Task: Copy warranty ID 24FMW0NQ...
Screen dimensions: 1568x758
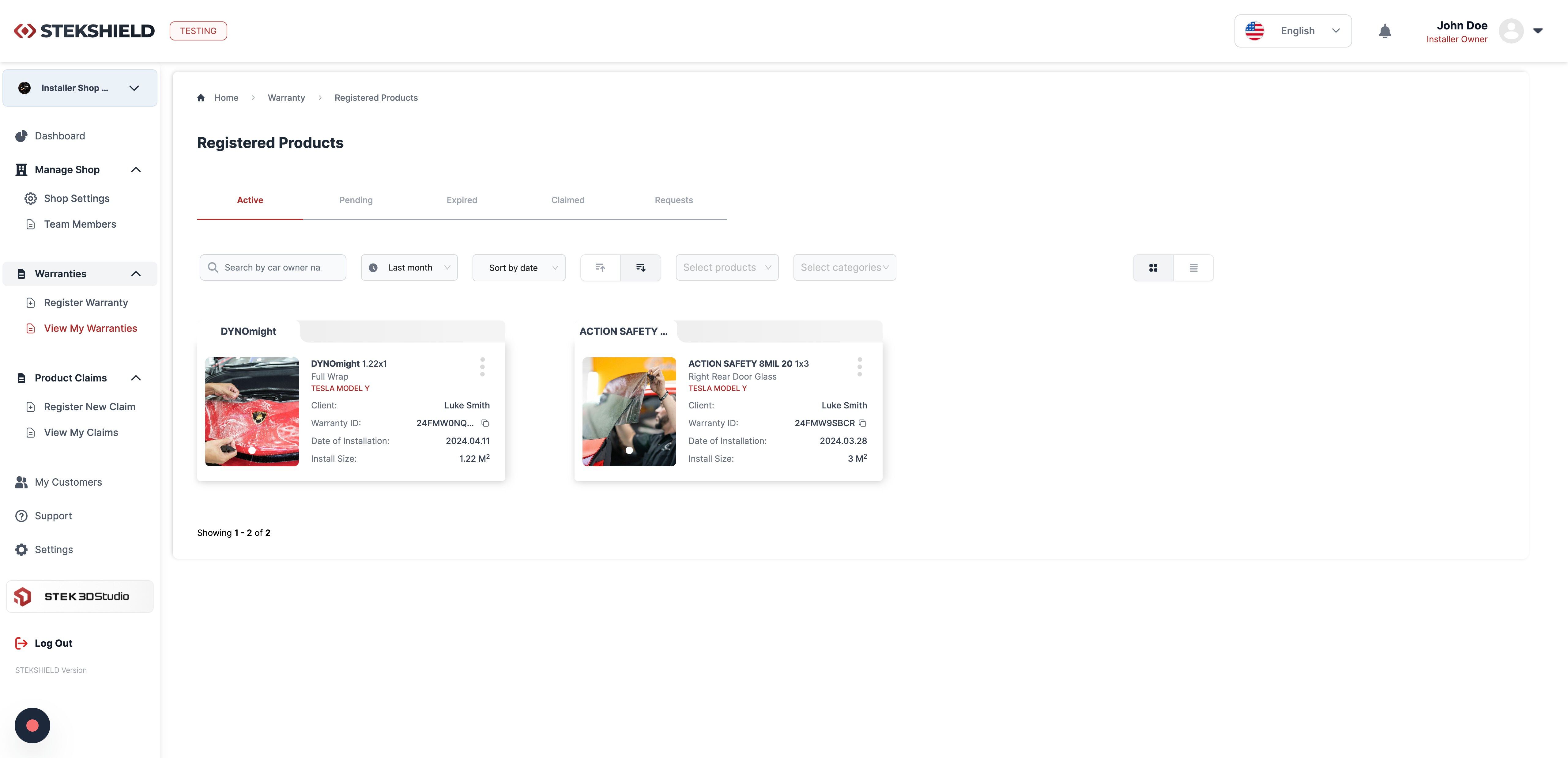Action: pos(485,423)
